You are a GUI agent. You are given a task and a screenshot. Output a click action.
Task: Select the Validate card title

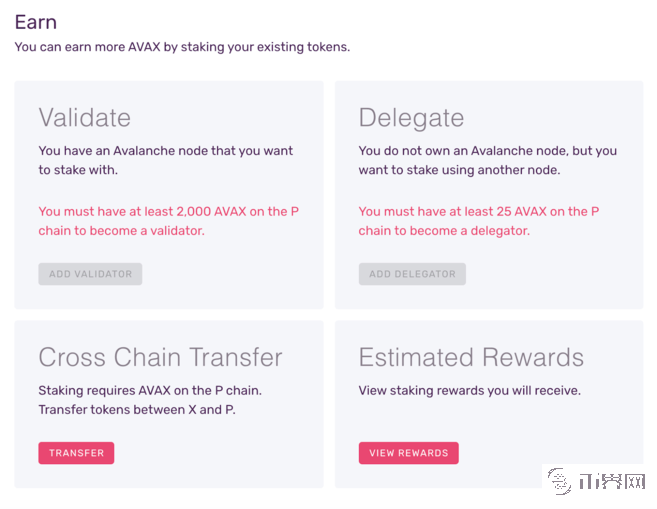click(85, 117)
